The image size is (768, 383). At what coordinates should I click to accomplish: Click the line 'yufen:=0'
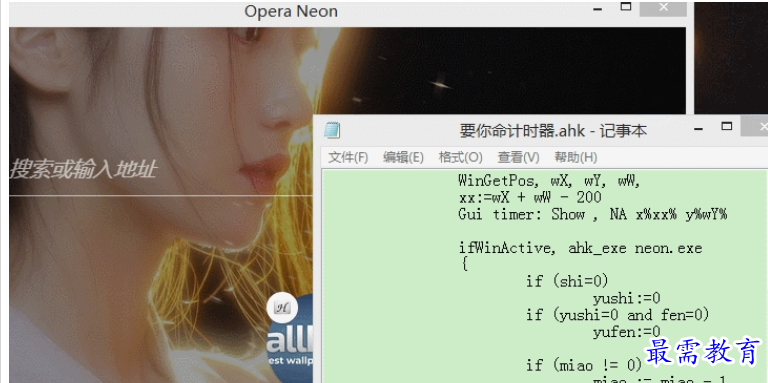[626, 332]
